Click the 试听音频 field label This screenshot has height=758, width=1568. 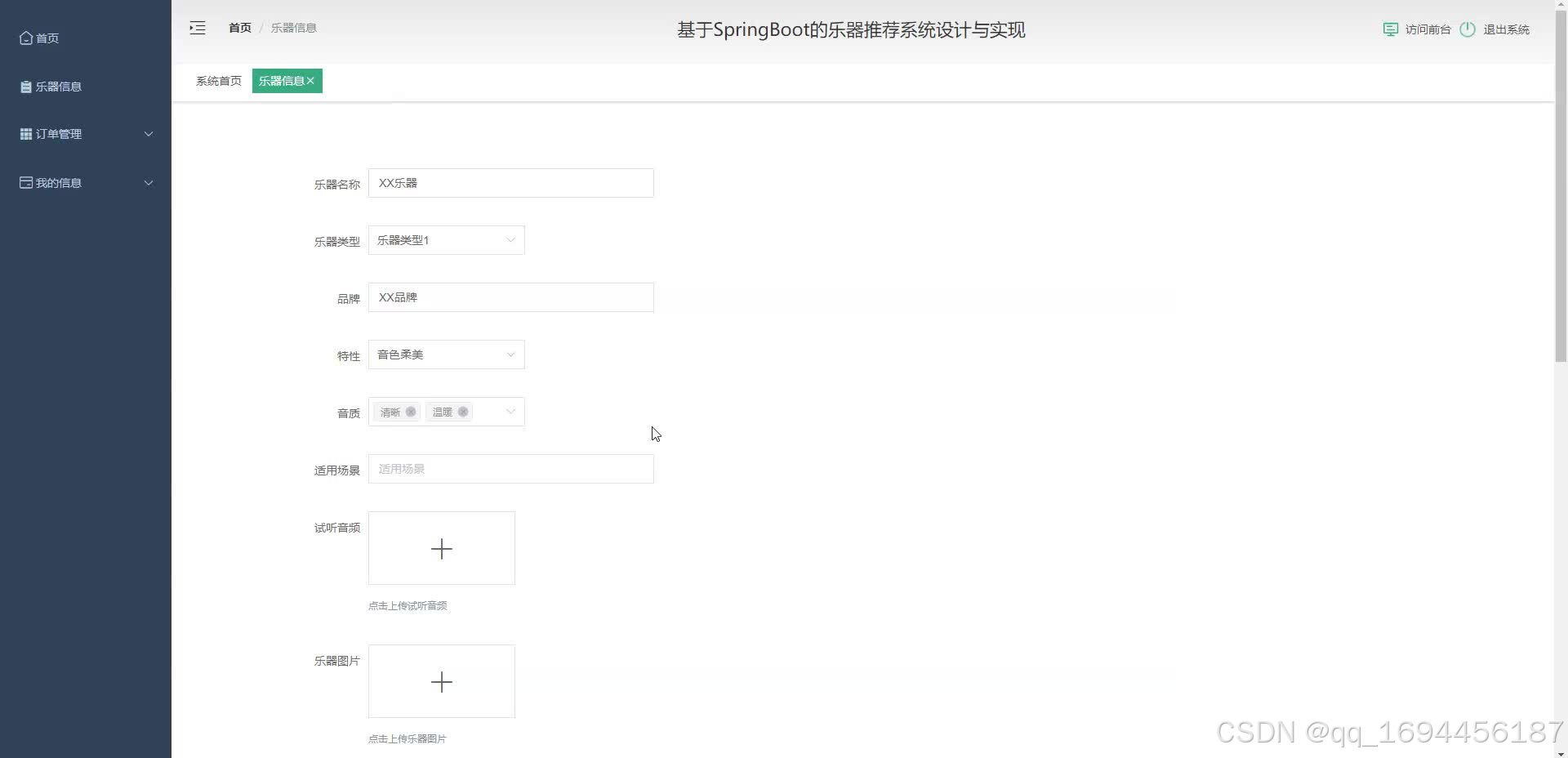(337, 528)
